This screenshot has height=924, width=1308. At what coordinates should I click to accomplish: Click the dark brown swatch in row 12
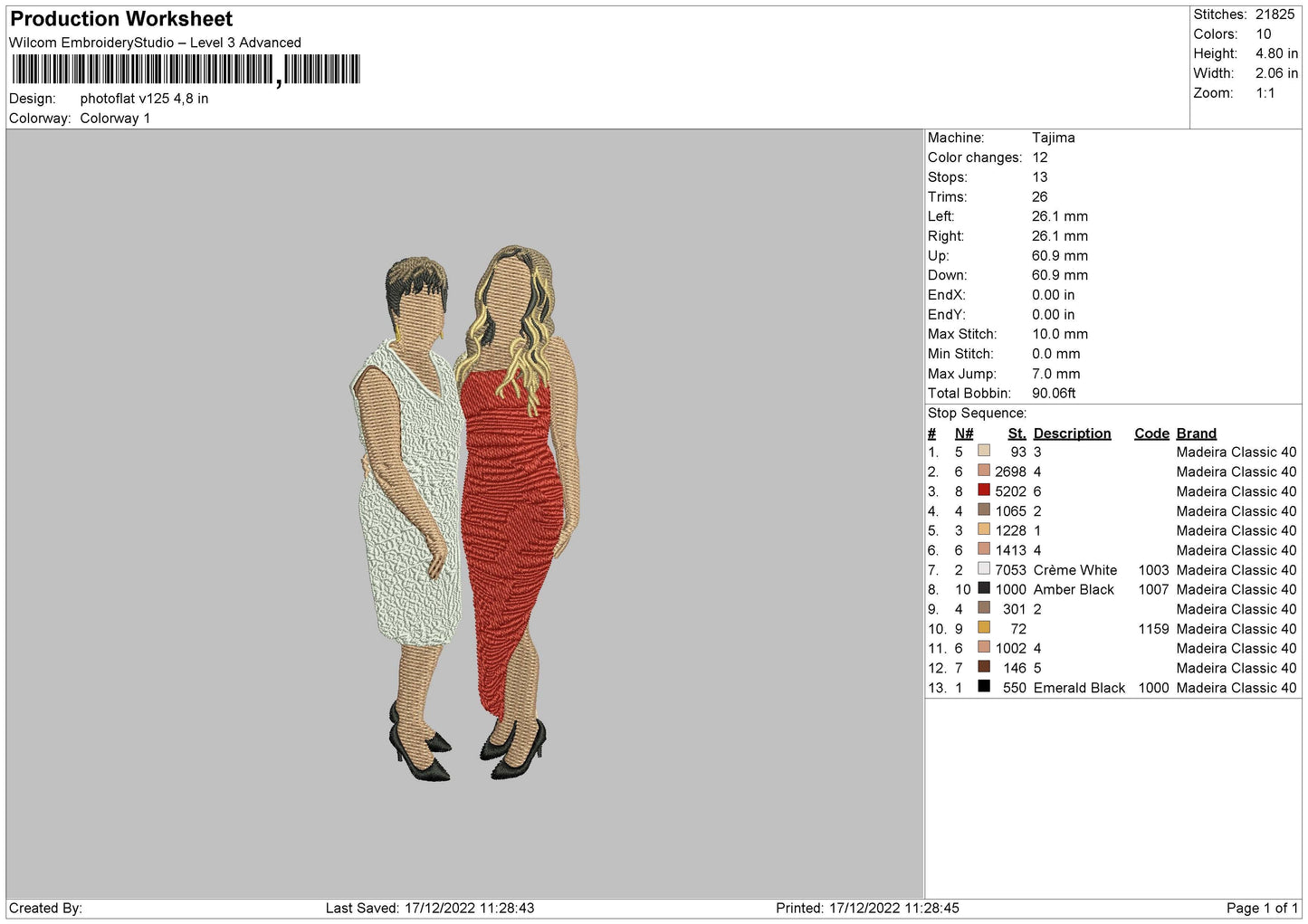point(983,666)
